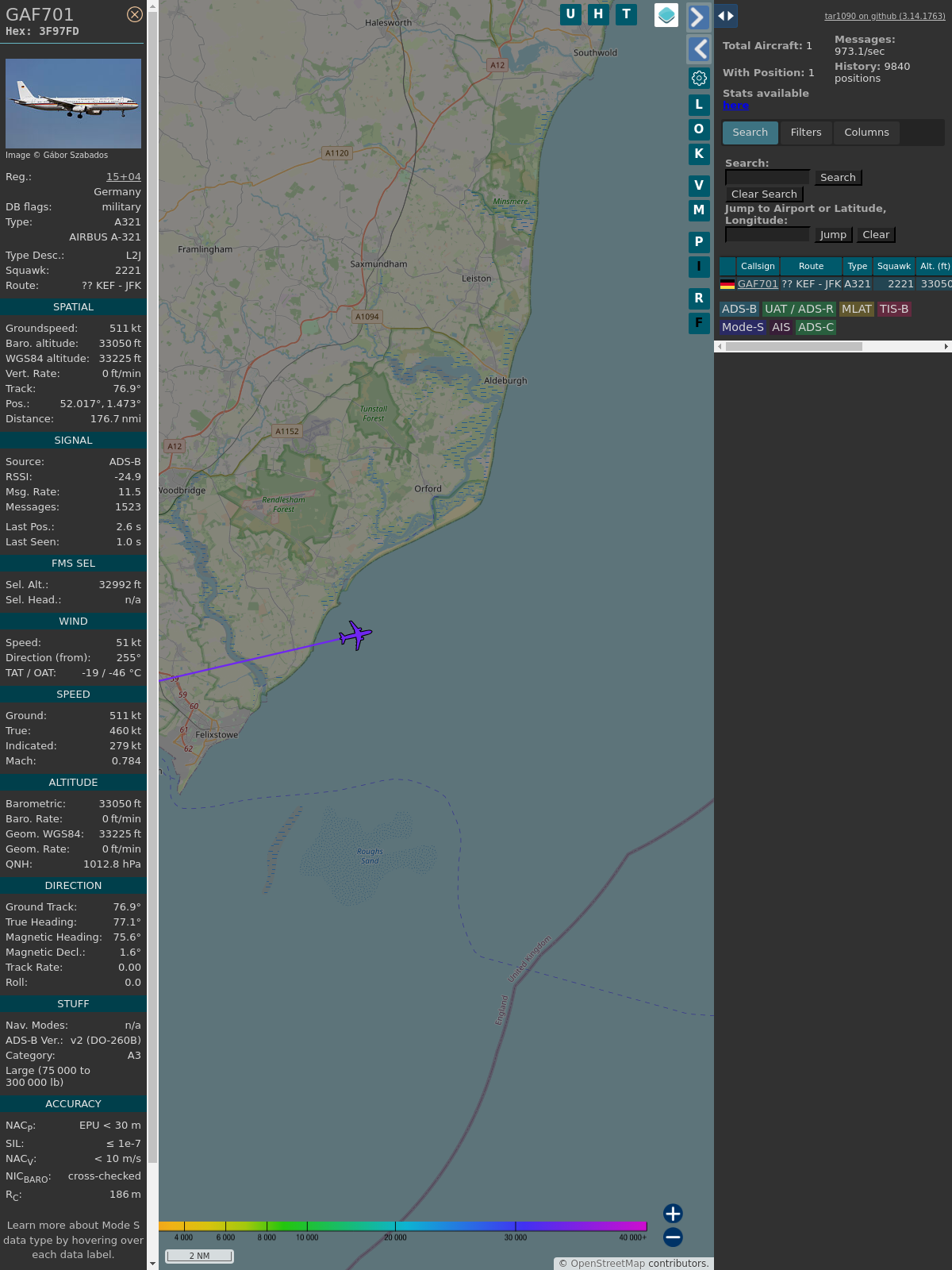The width and height of the screenshot is (952, 1270).
Task: Click the T map toolbar button
Action: 627,14
